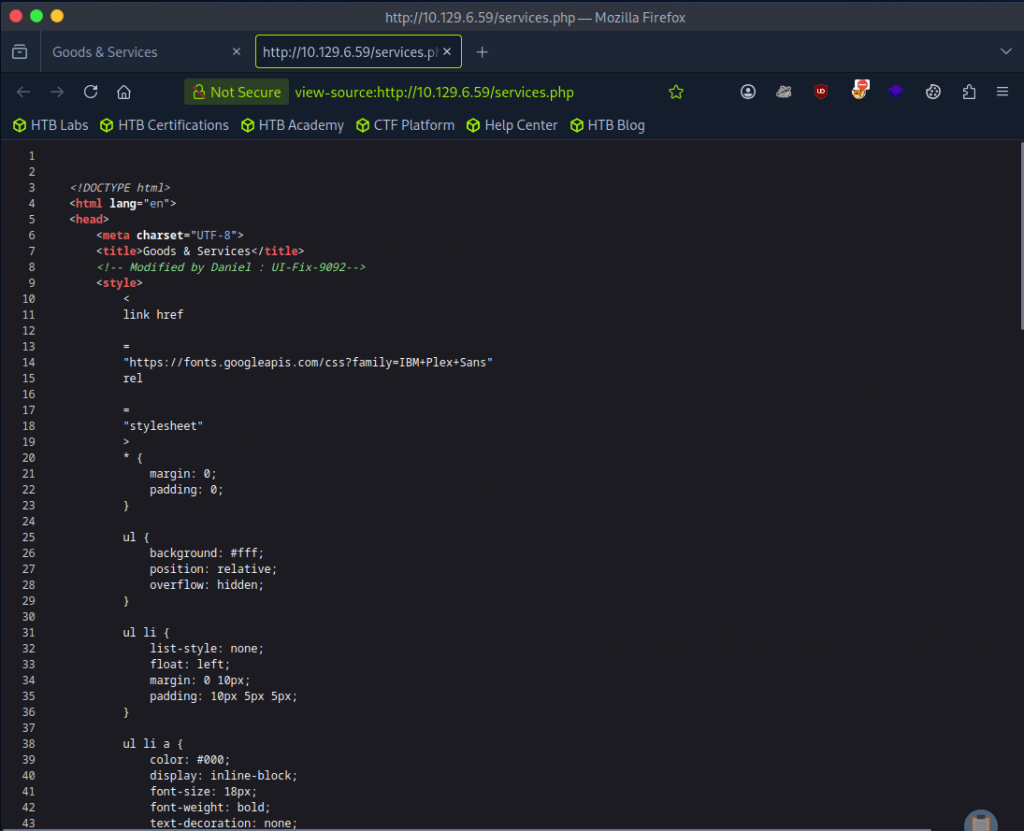This screenshot has width=1024, height=831.
Task: Open the fox extension with red badge
Action: coord(859,91)
